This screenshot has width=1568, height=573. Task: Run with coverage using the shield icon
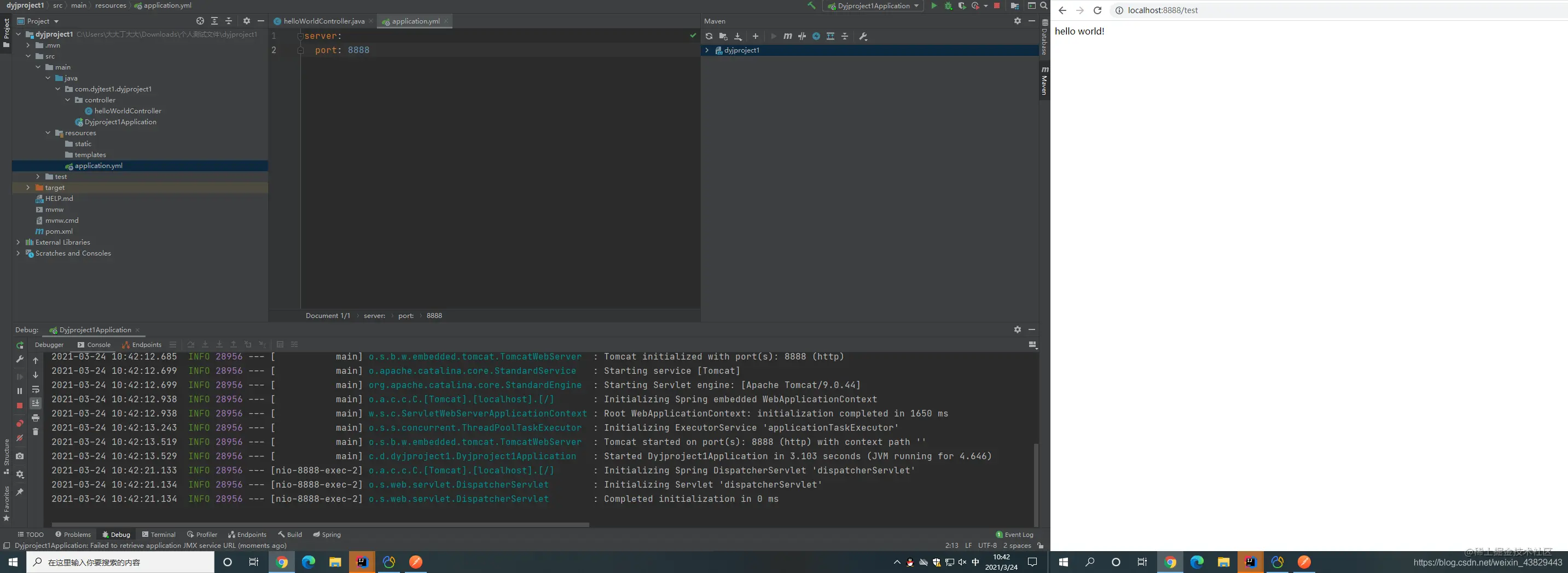962,5
